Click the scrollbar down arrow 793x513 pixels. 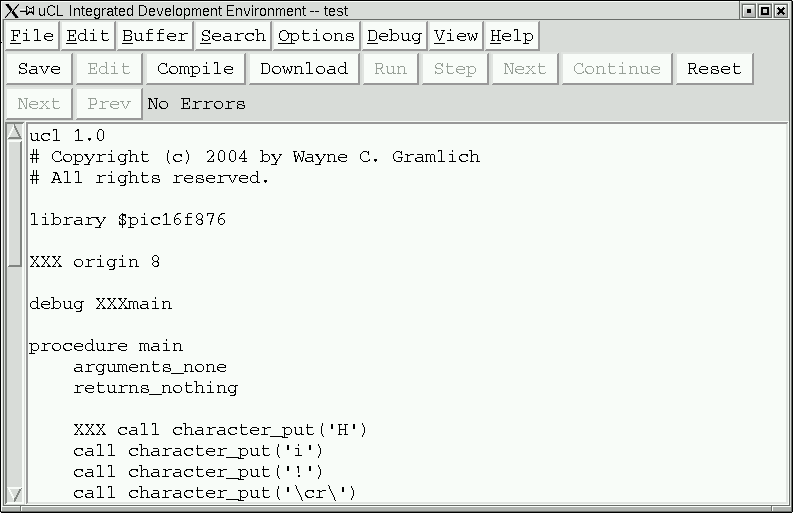pyautogui.click(x=15, y=494)
